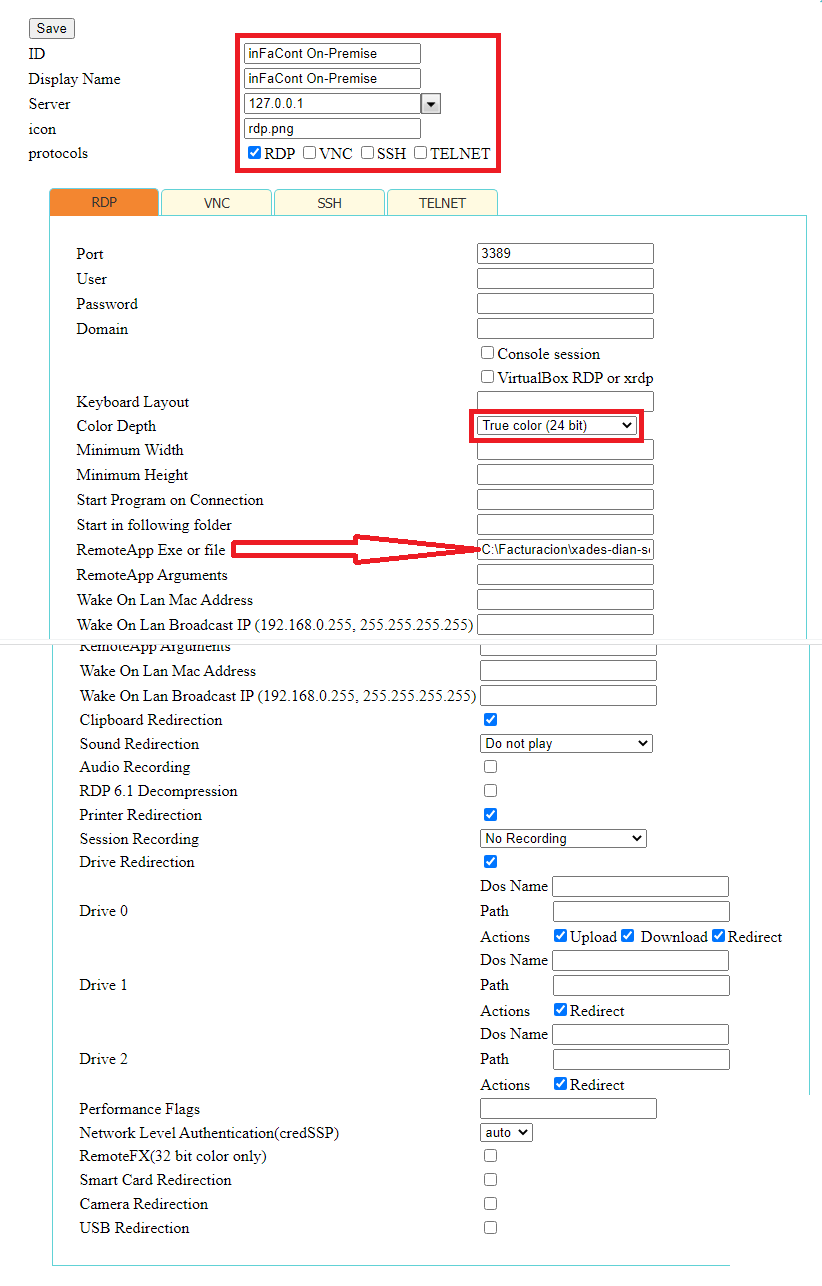Enable the VNC protocol checkbox
Screen dimensions: 822x1286
[310, 153]
